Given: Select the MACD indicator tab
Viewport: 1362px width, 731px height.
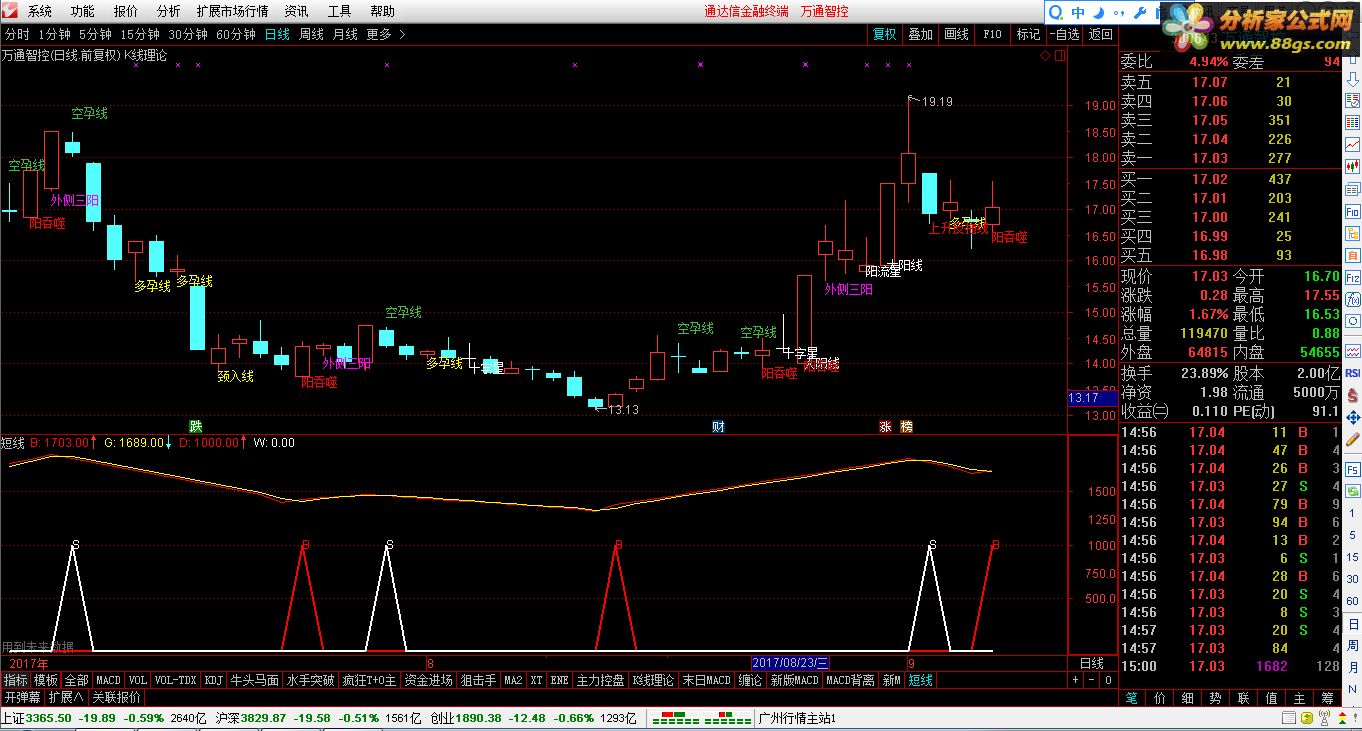Looking at the screenshot, I should (108, 680).
